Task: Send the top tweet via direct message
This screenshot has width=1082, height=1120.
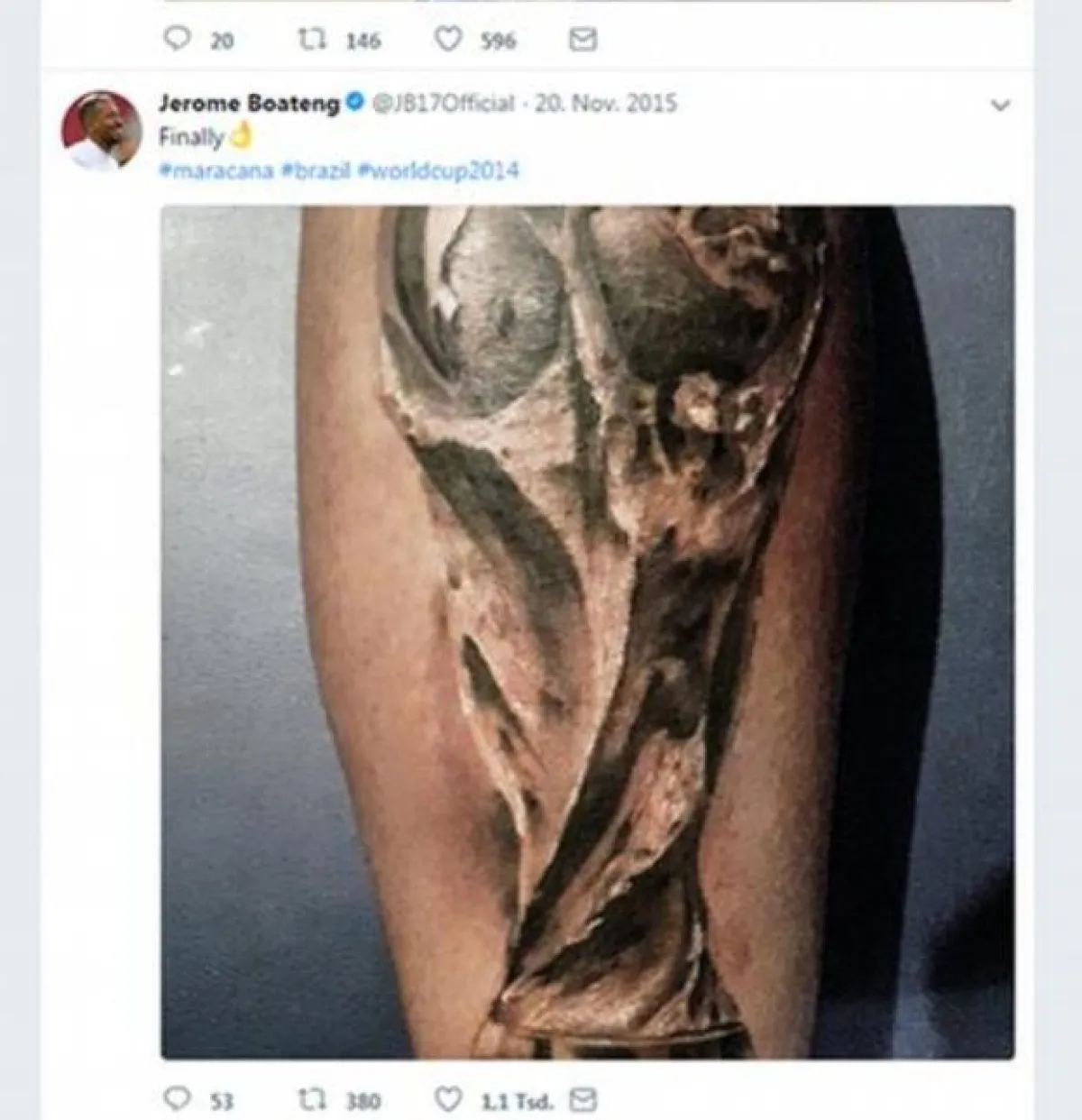Action: [x=583, y=39]
